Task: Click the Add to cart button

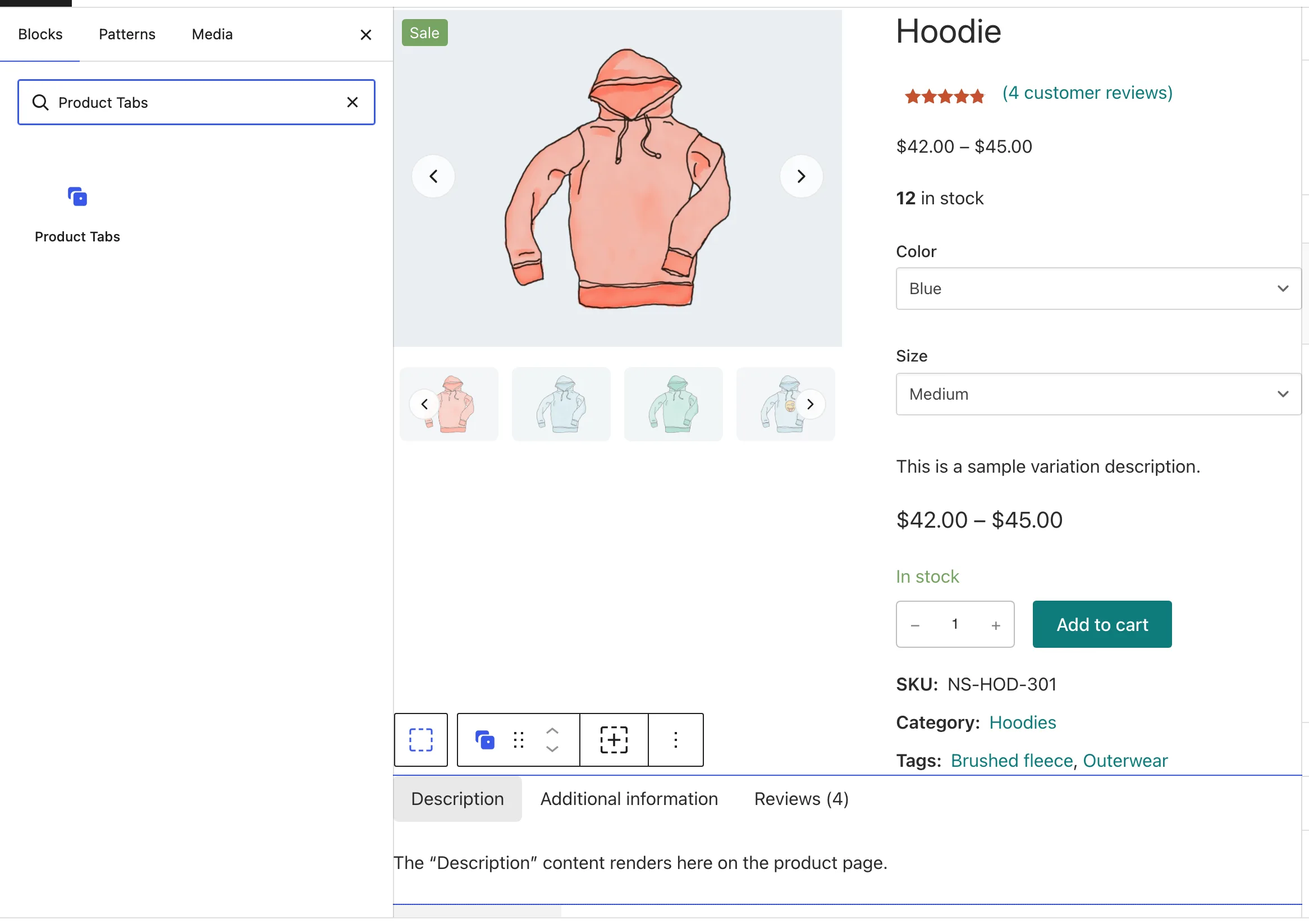Action: pyautogui.click(x=1101, y=625)
